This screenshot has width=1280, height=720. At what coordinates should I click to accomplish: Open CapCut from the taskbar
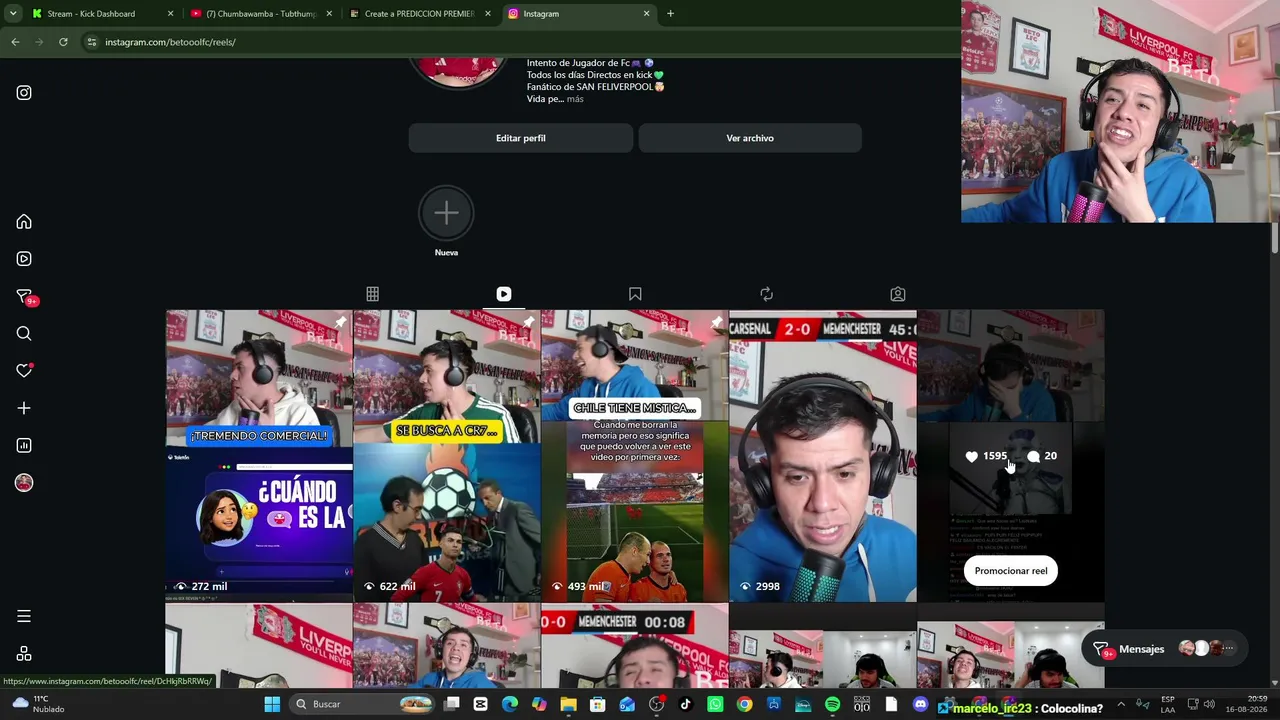(480, 704)
